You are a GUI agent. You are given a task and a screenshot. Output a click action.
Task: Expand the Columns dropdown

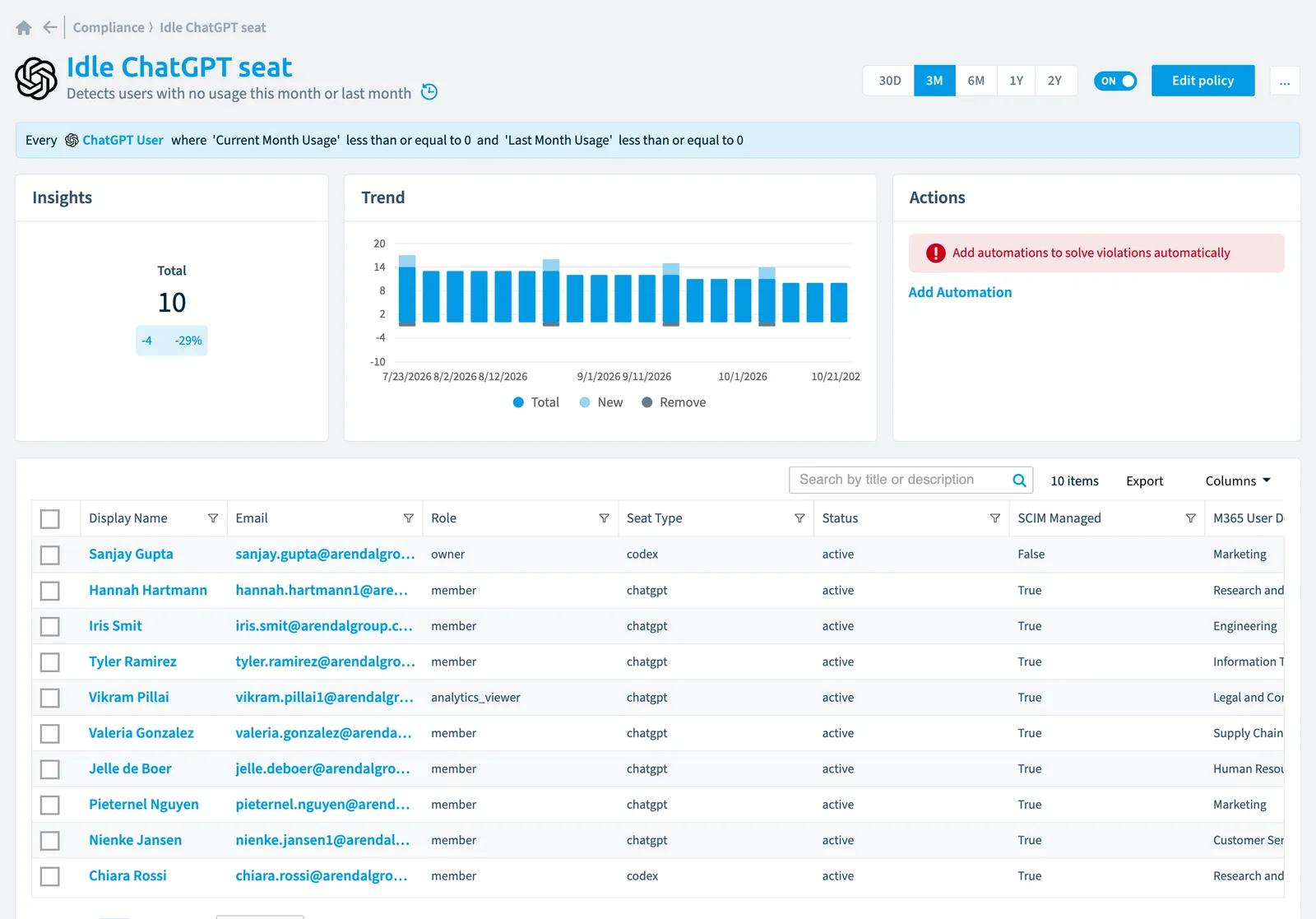coord(1238,480)
